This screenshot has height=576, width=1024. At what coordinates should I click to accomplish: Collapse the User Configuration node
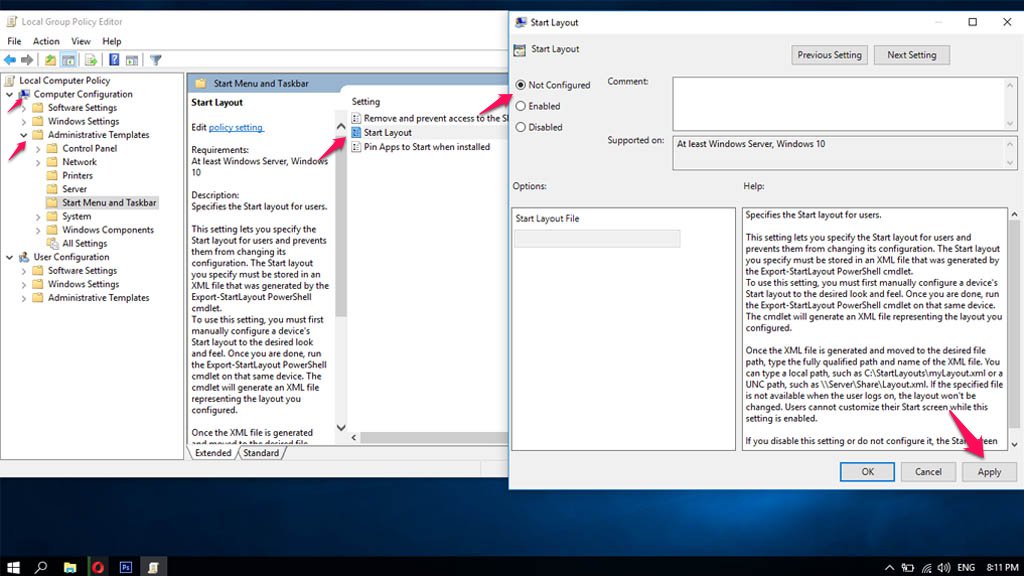point(9,257)
